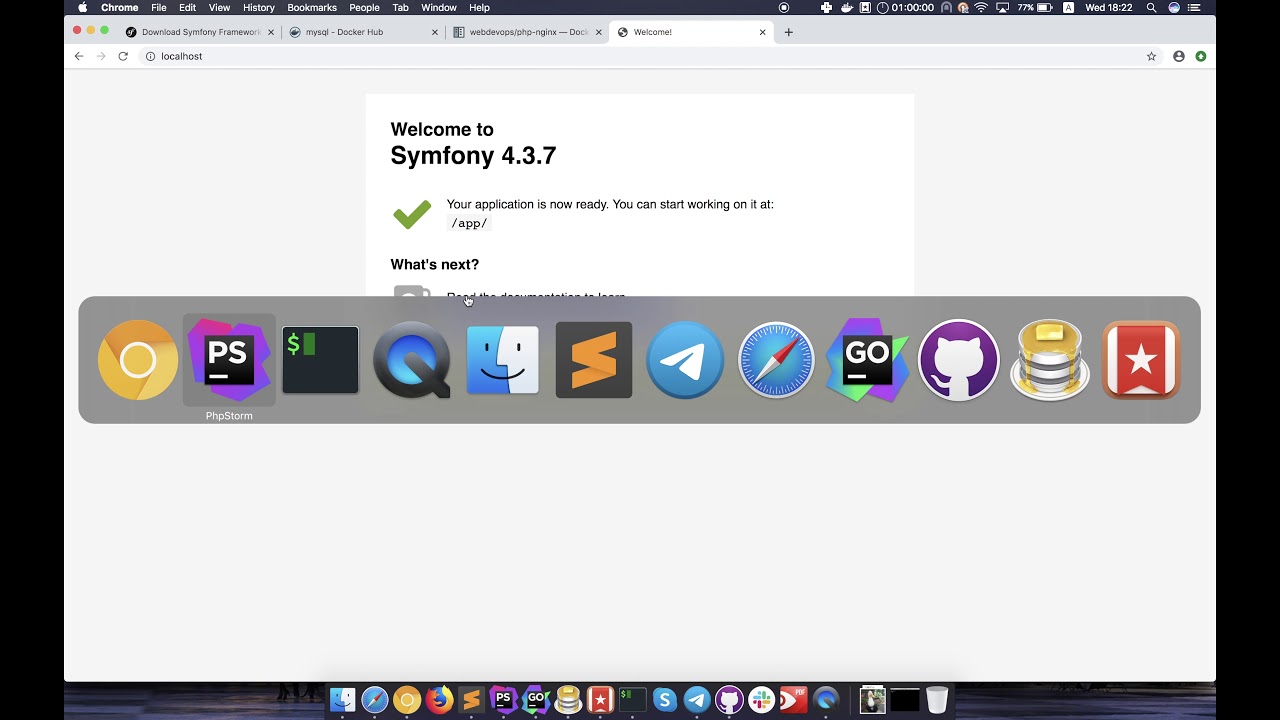Open QuickTime Player from the Dock

[825, 700]
